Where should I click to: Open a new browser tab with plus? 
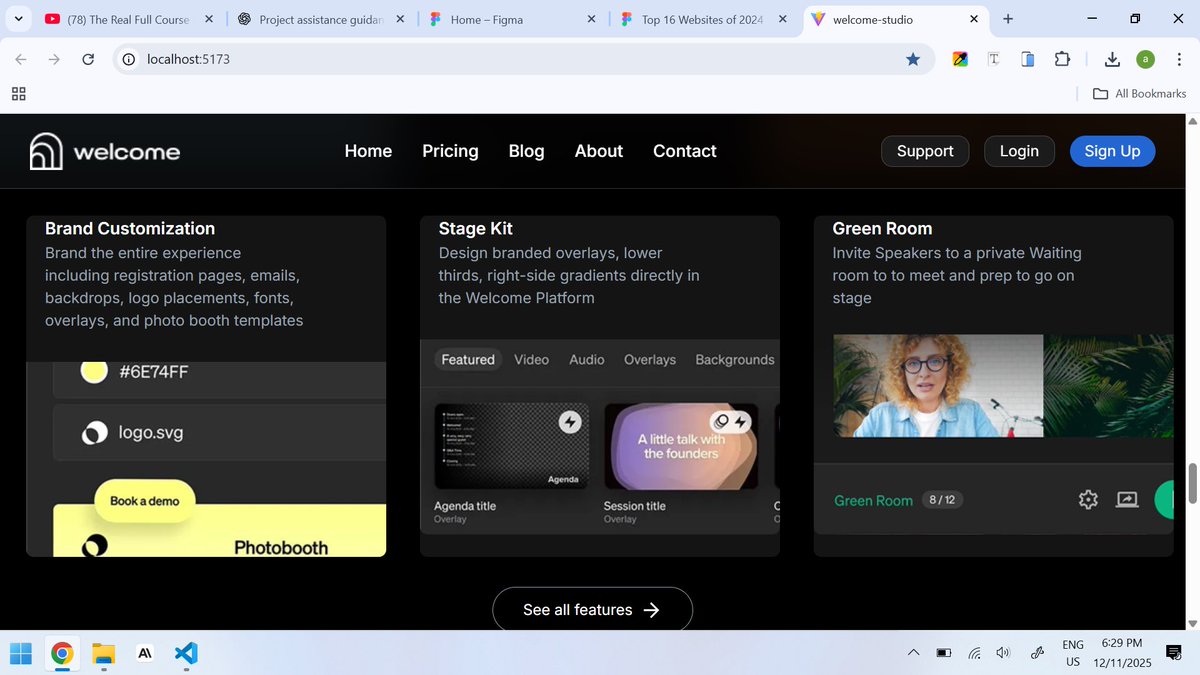(1007, 19)
